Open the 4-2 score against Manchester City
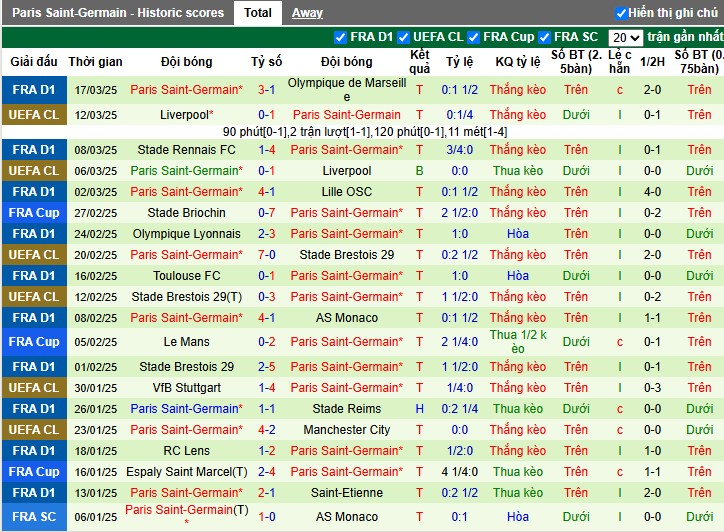This screenshot has height=532, width=724. (266, 430)
